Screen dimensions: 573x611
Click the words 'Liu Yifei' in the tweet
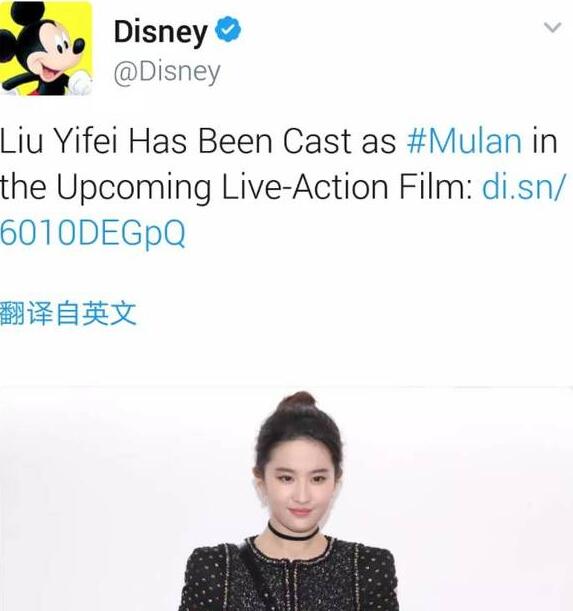pos(59,141)
